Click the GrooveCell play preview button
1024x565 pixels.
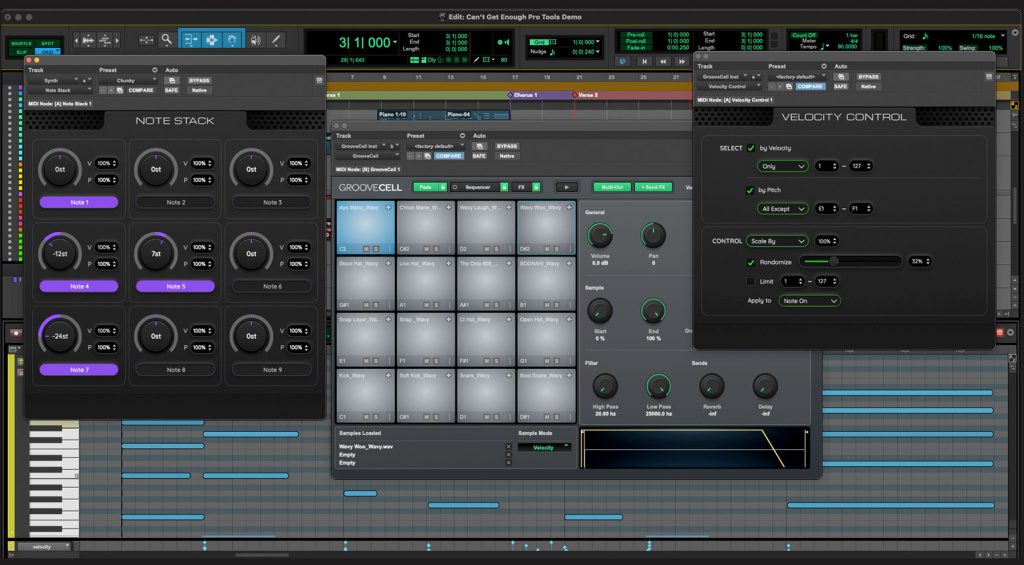(x=566, y=187)
